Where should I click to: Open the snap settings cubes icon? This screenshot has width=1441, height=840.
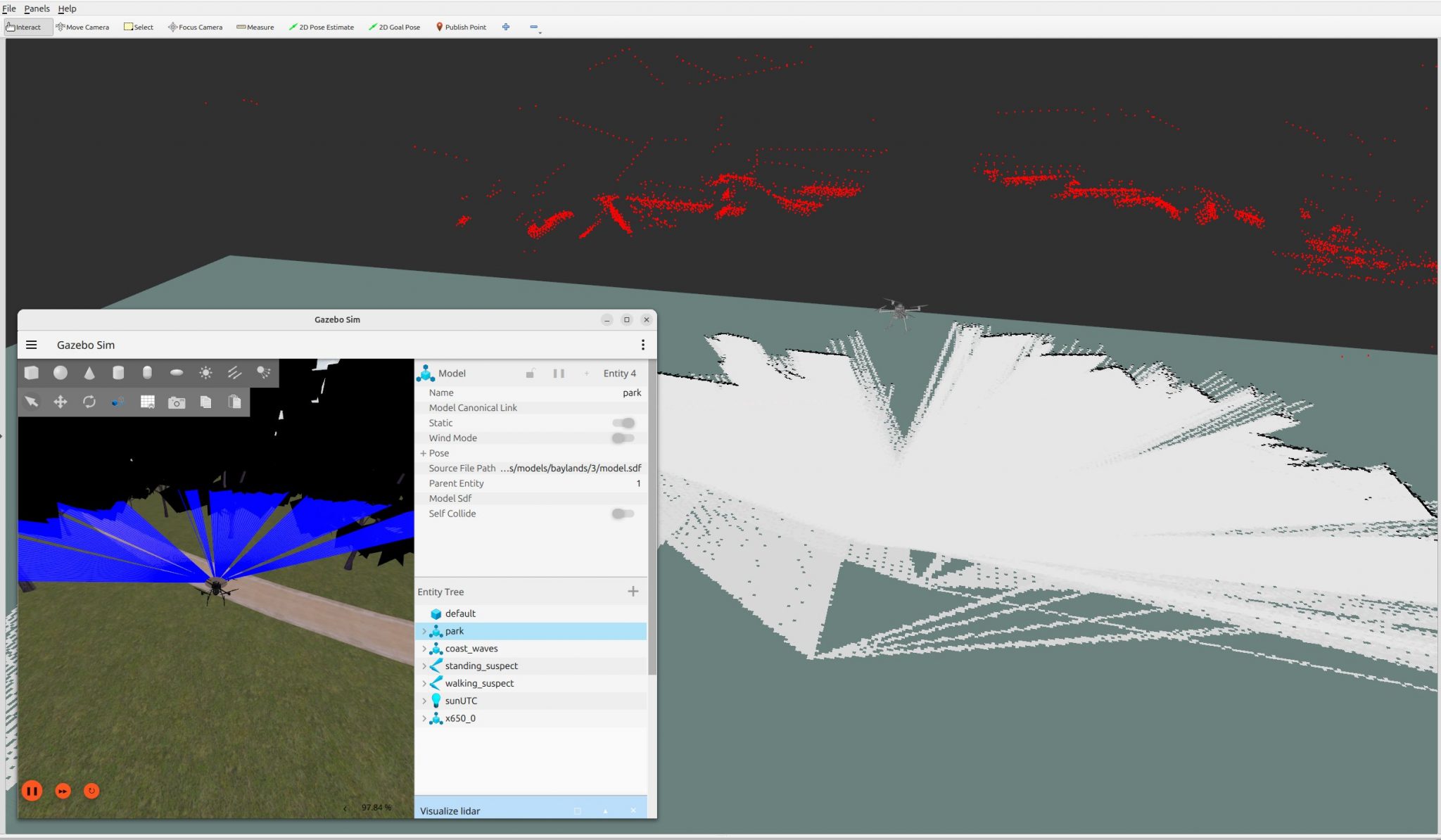click(118, 402)
